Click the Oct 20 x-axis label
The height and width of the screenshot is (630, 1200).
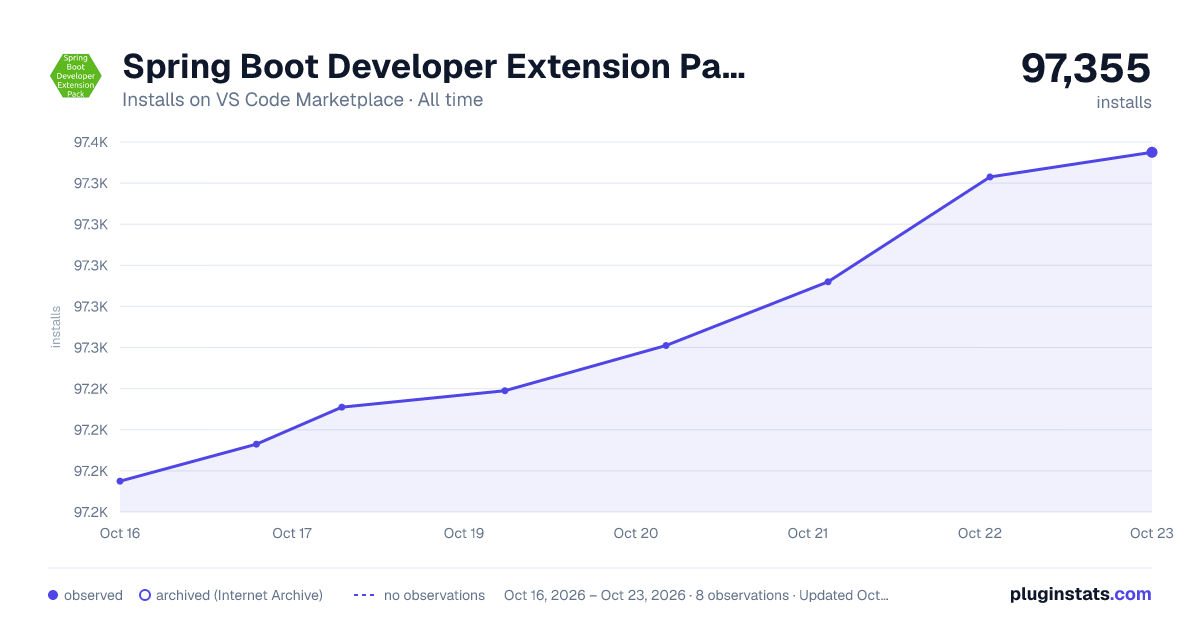tap(636, 533)
